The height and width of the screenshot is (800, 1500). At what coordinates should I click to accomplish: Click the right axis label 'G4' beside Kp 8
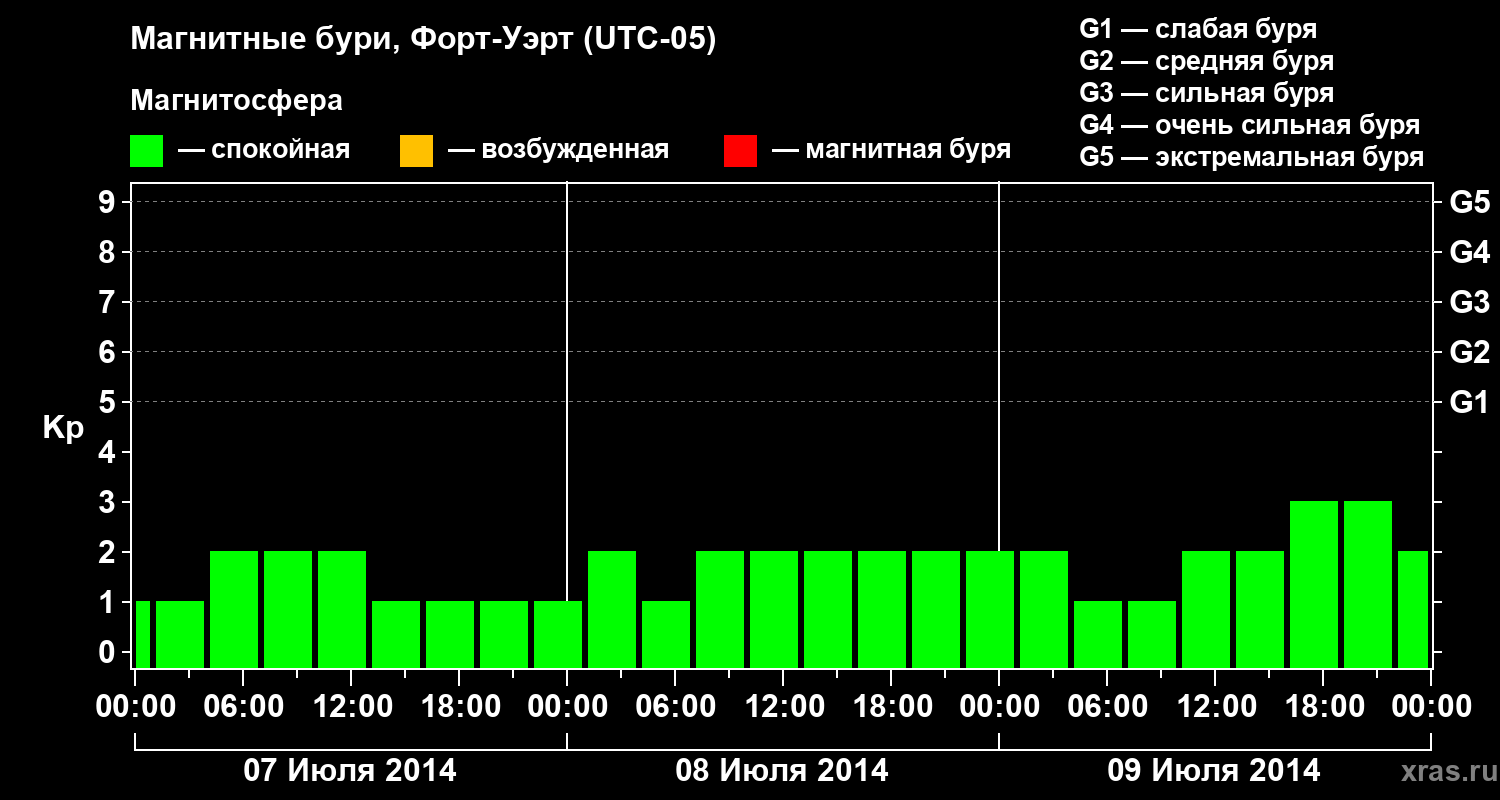(x=1470, y=252)
